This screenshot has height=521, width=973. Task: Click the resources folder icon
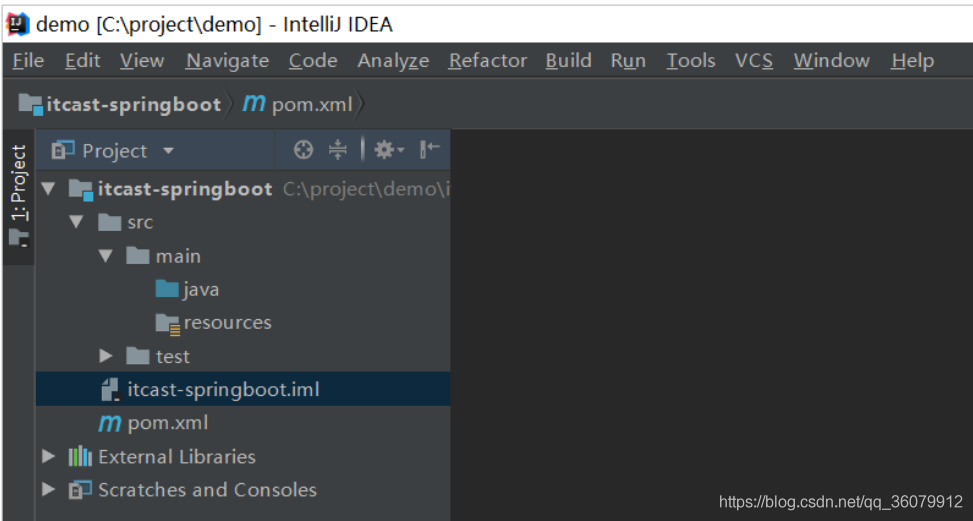coord(168,323)
